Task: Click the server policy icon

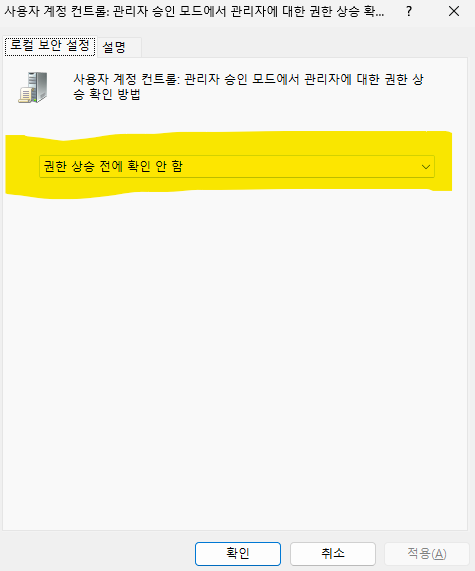Action: pos(33,87)
